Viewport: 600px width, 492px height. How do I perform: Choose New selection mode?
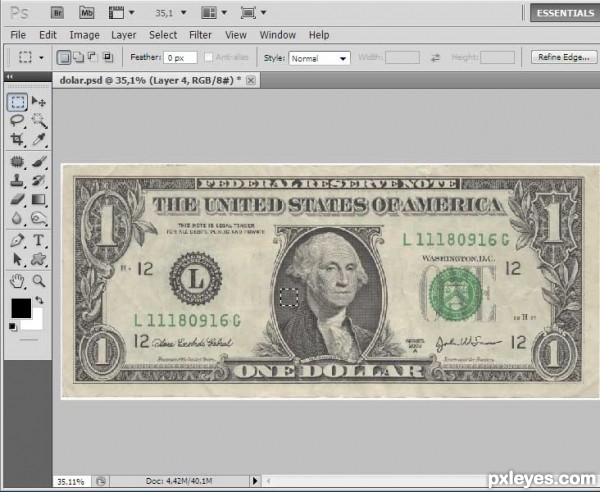[x=64, y=57]
